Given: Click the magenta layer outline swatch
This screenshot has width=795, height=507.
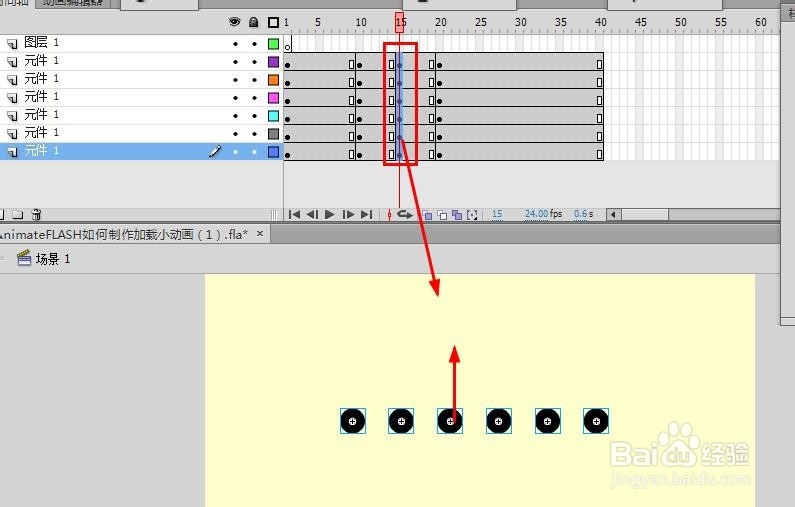Looking at the screenshot, I should (x=273, y=98).
